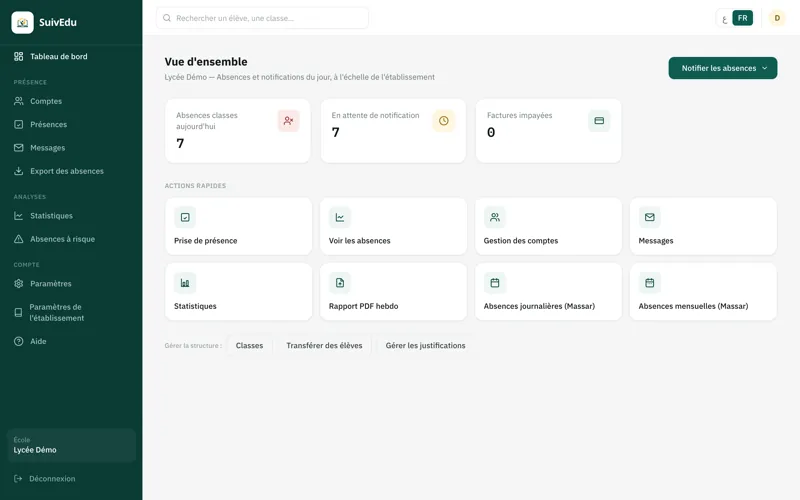Switch language to Arabic
Screen dimensions: 800x500
(x=724, y=19)
